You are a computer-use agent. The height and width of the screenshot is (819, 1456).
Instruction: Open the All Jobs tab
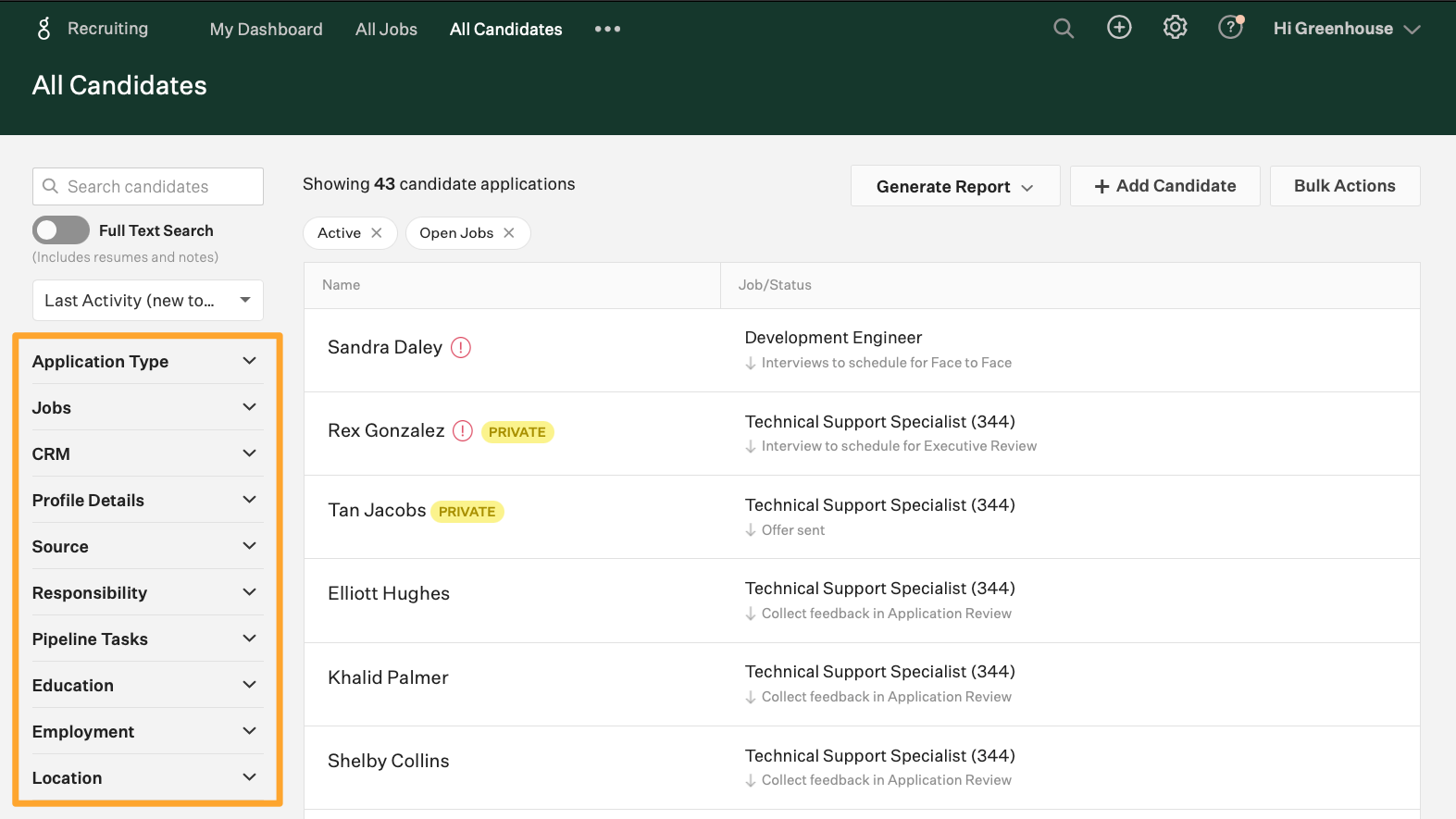point(386,30)
